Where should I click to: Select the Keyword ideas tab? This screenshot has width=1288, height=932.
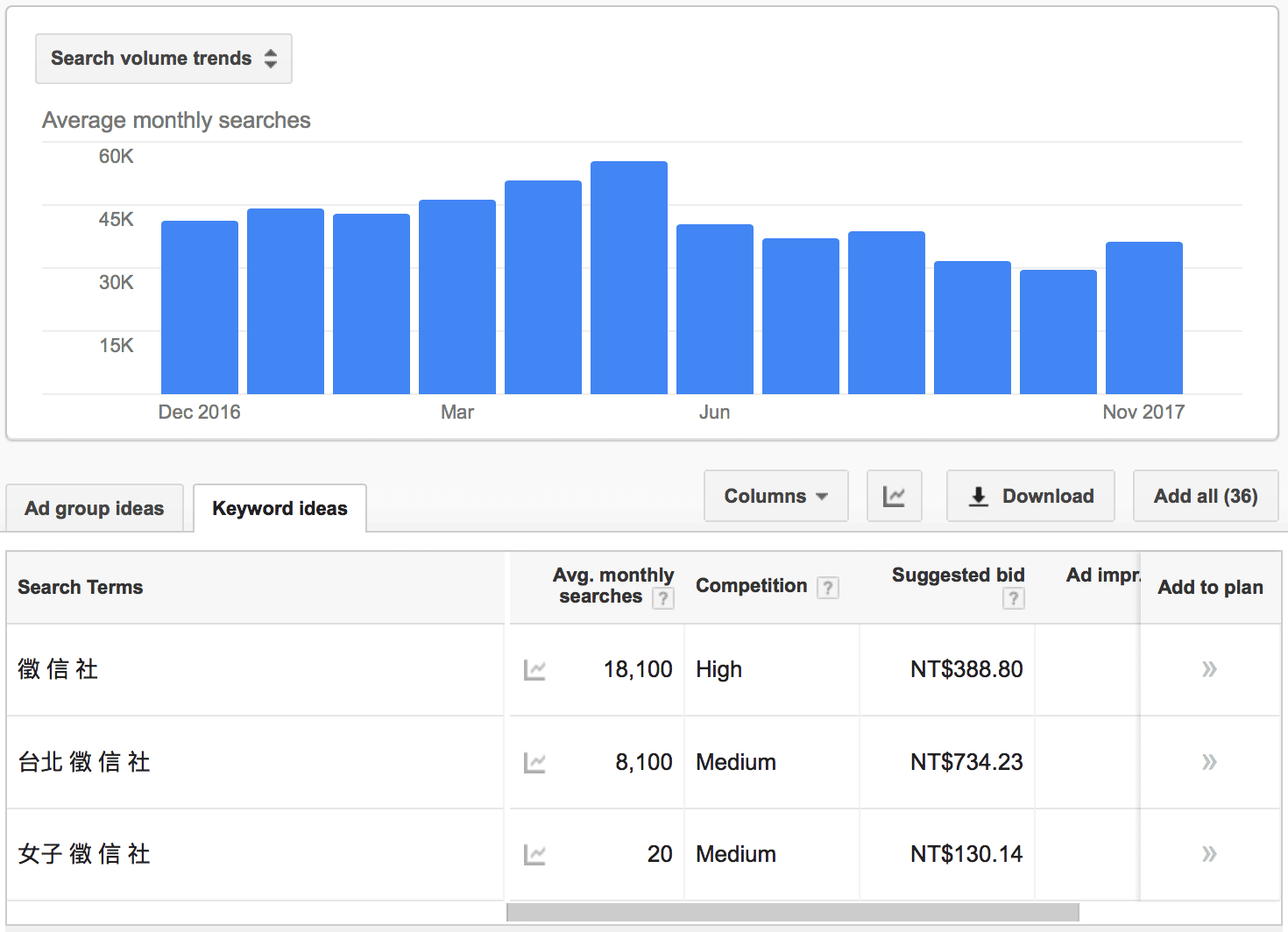coord(280,509)
